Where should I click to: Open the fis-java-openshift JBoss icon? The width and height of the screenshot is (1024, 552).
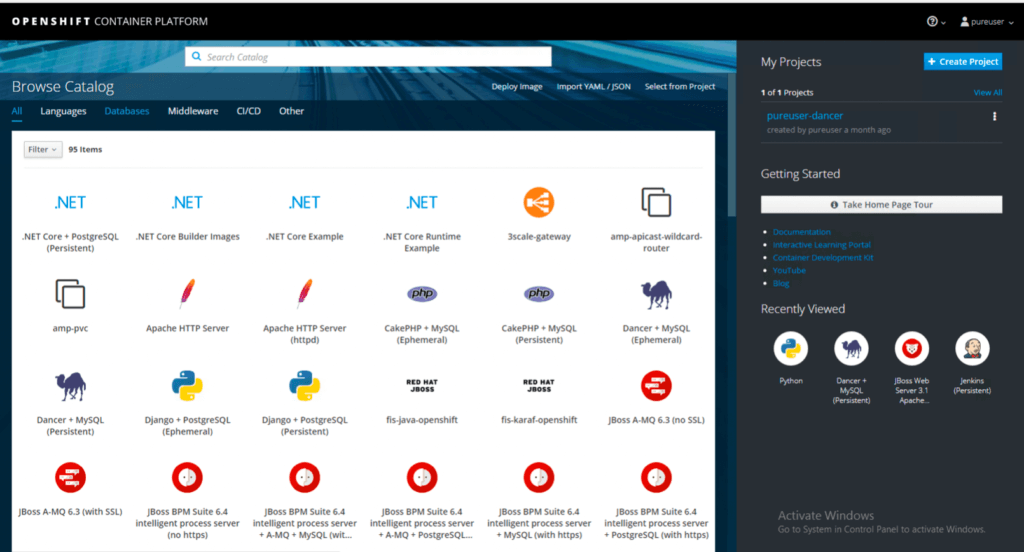422,385
